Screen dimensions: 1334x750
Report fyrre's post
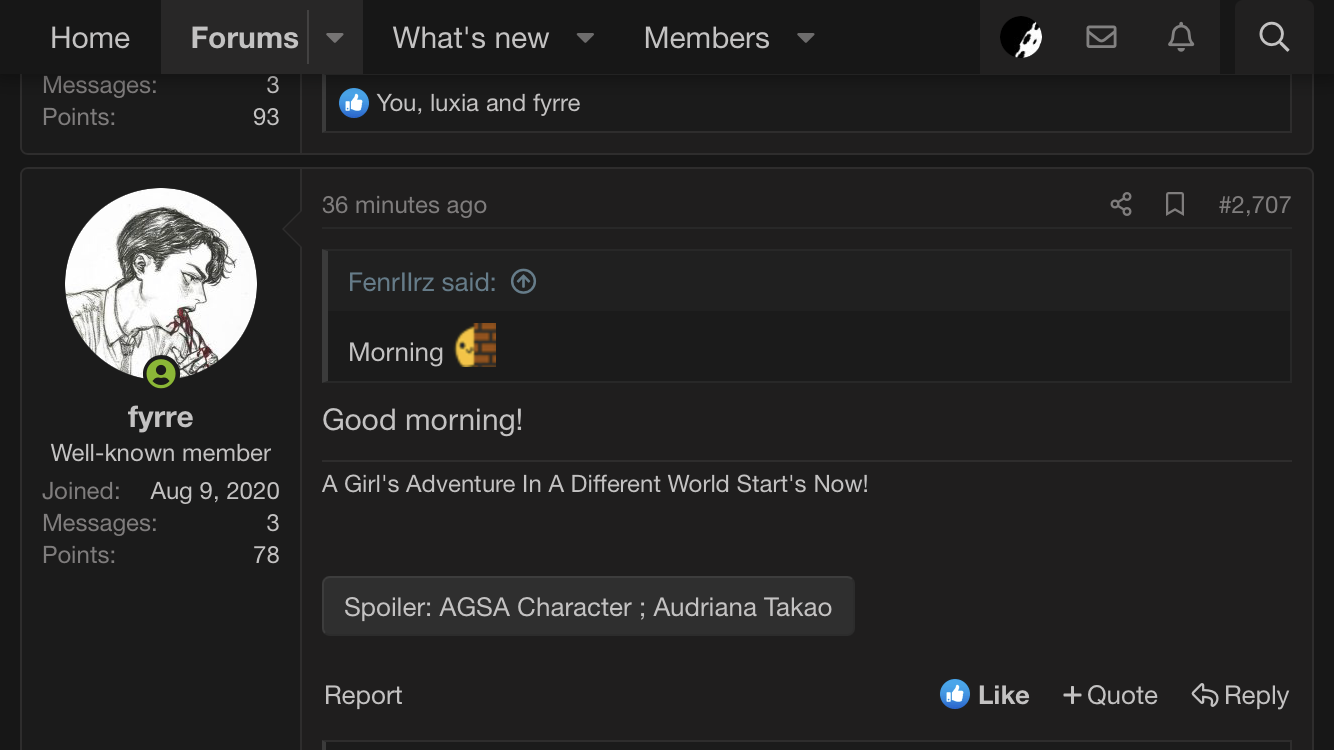click(363, 695)
